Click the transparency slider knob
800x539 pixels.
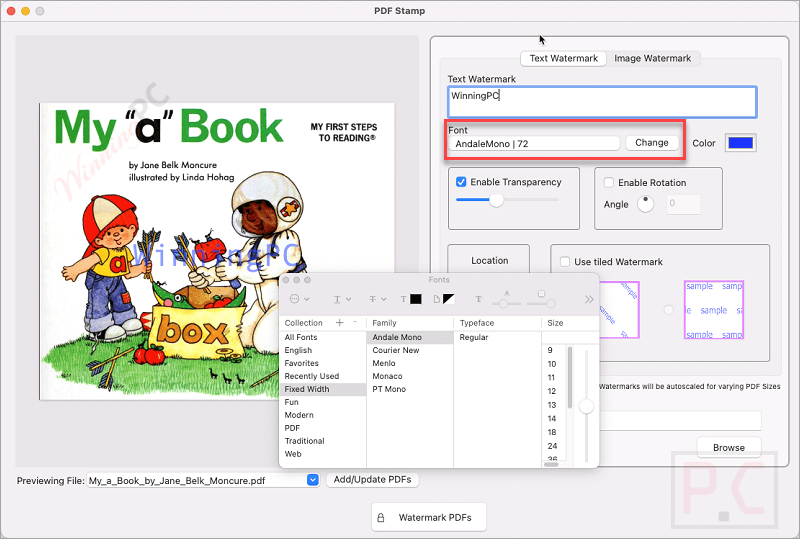tap(496, 200)
